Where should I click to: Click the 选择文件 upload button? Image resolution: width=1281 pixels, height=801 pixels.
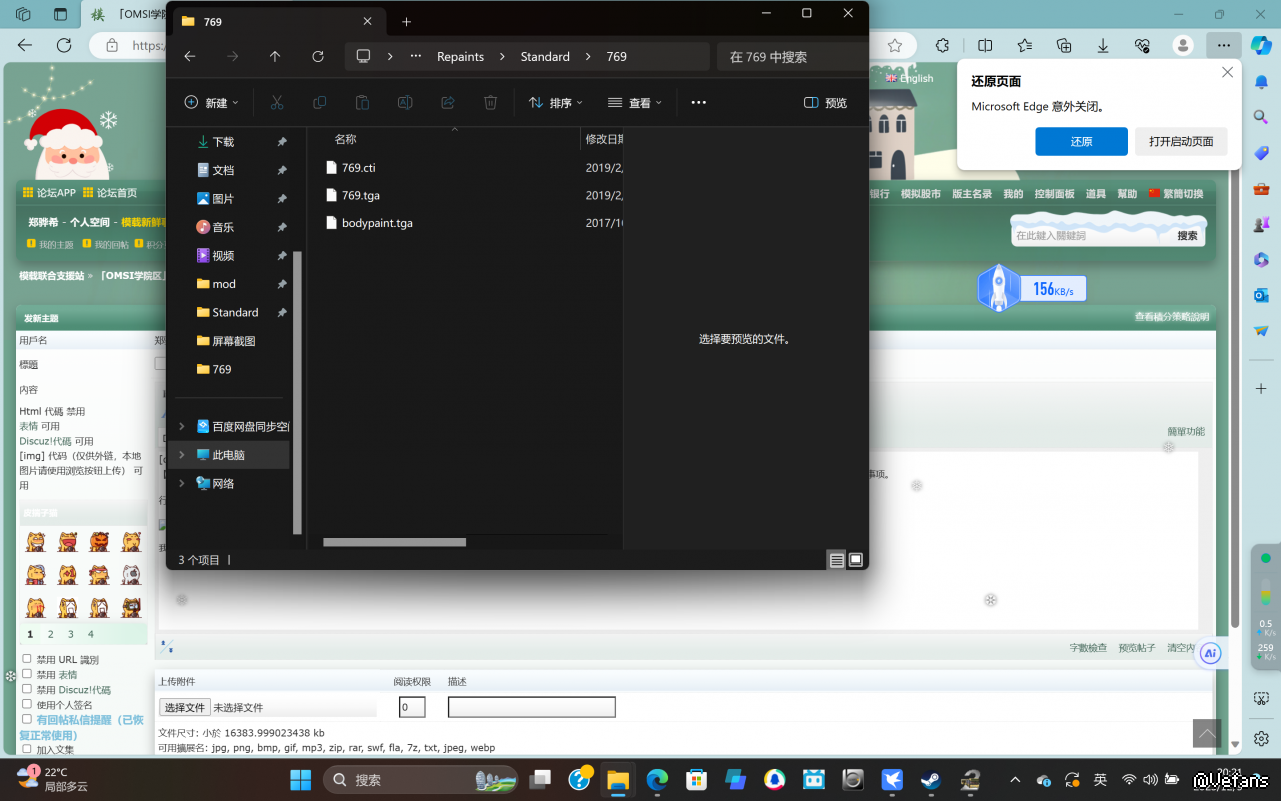pyautogui.click(x=185, y=707)
